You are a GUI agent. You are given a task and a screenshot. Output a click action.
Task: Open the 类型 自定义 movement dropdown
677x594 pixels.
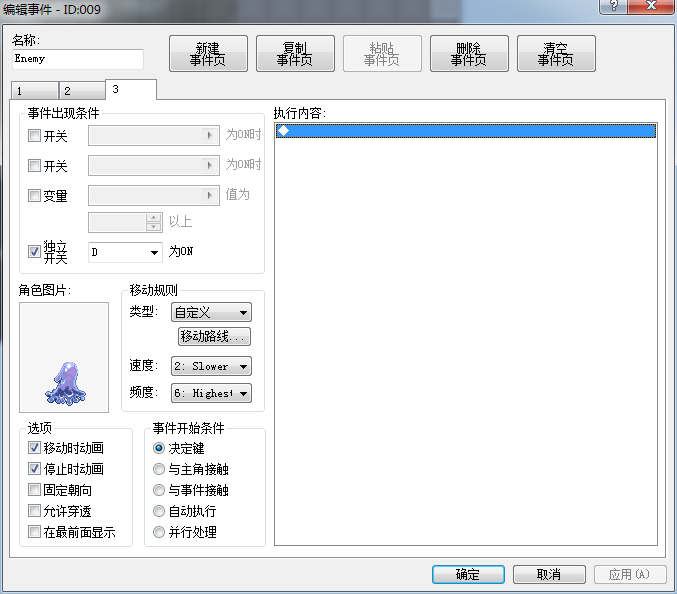point(212,312)
